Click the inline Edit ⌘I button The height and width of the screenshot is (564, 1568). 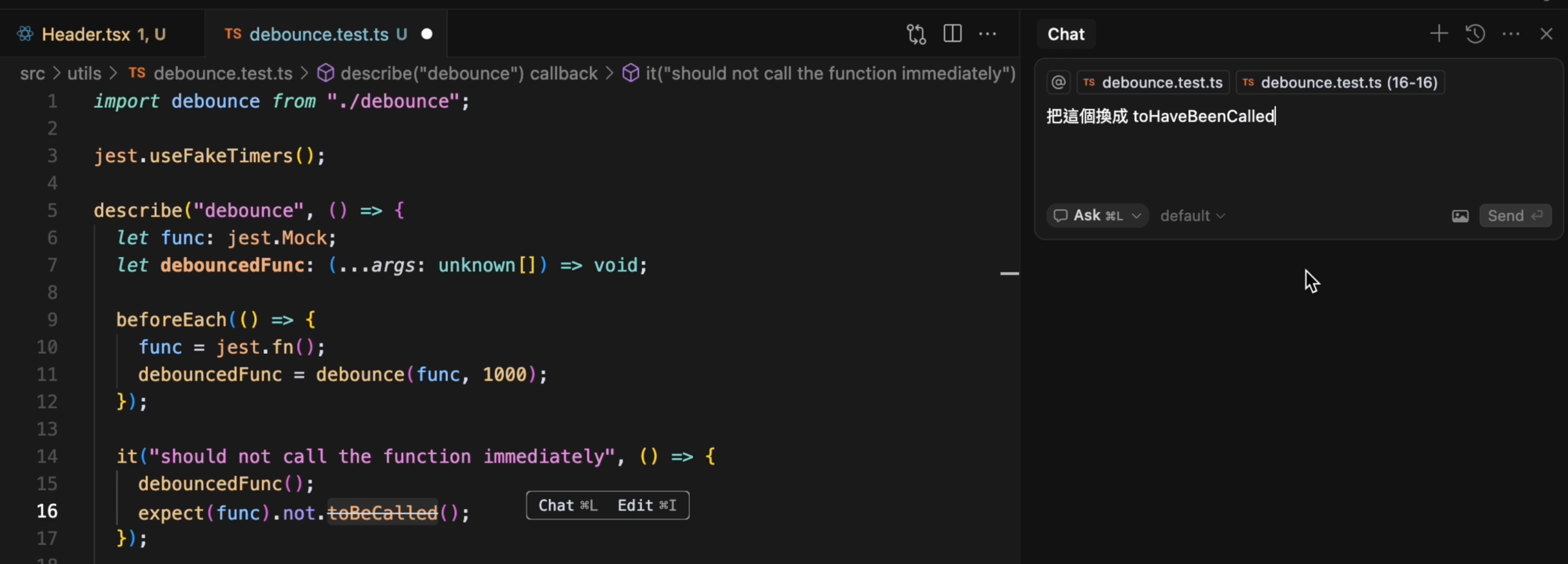point(647,506)
